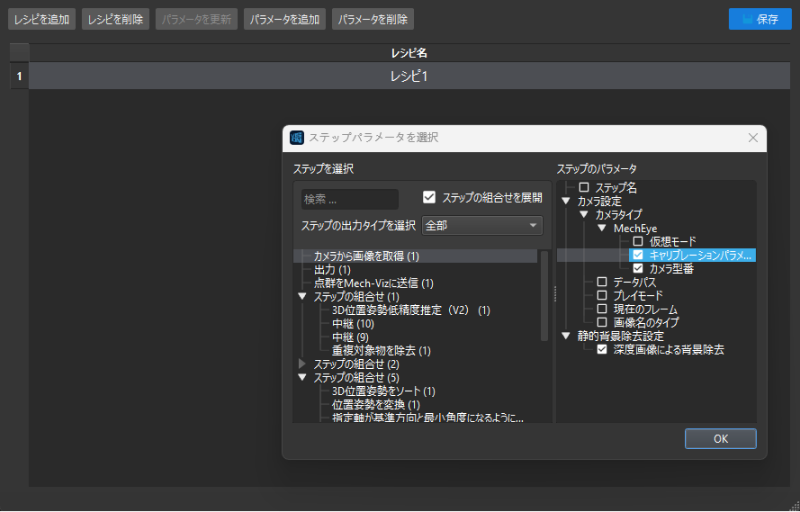Collapse the MechEye node
Screen dimensions: 800x512
(x=602, y=228)
